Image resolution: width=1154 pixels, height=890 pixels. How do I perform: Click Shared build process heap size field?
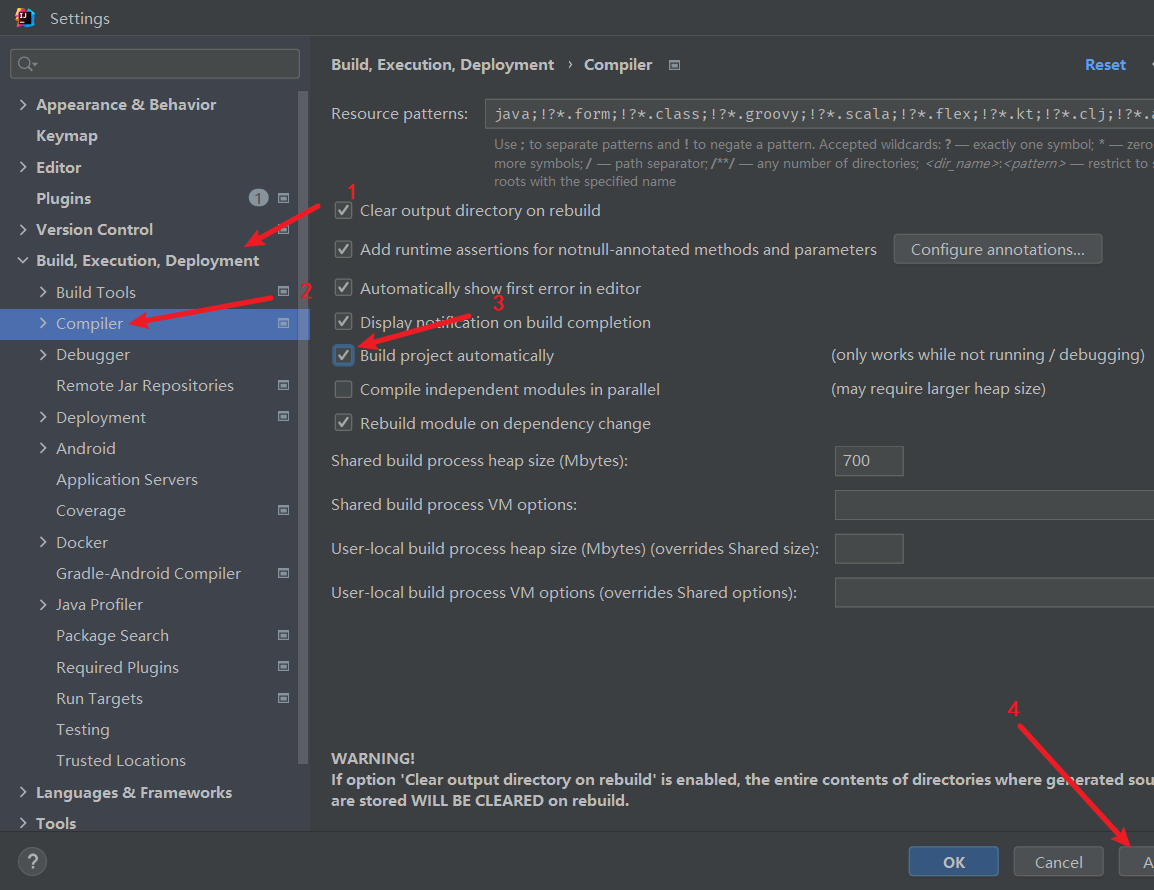point(868,461)
